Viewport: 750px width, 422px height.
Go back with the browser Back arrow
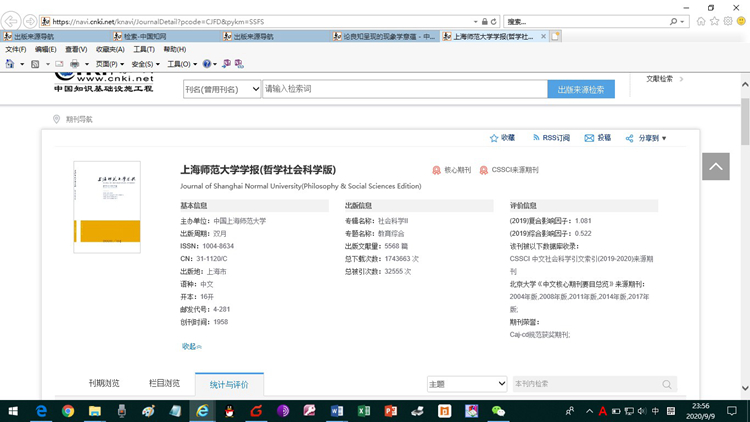click(11, 21)
